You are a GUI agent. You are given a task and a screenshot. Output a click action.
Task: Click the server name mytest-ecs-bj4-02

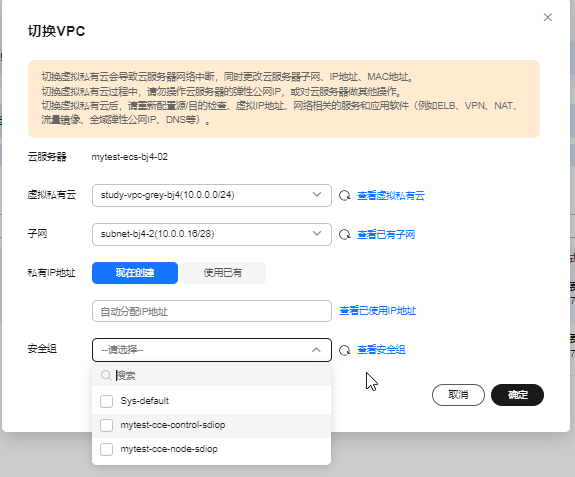(x=129, y=157)
